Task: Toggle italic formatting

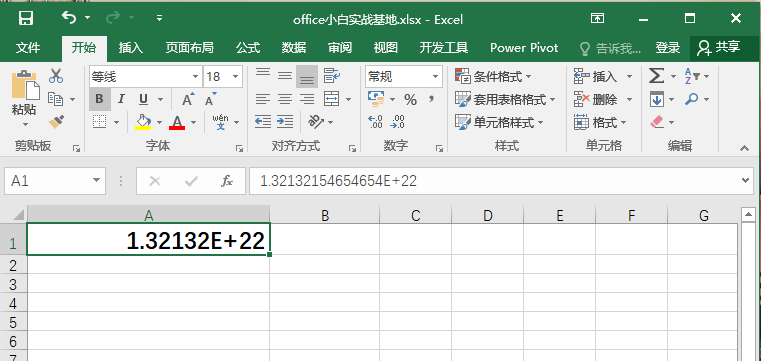Action: click(121, 99)
